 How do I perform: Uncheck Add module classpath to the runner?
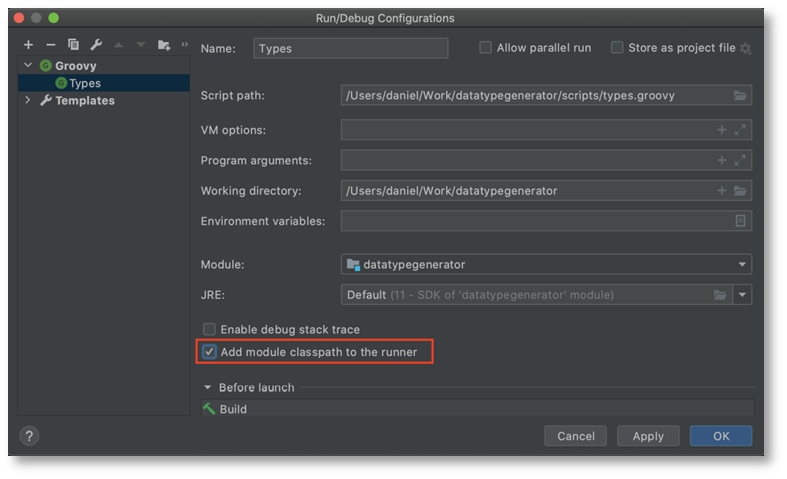(x=209, y=352)
